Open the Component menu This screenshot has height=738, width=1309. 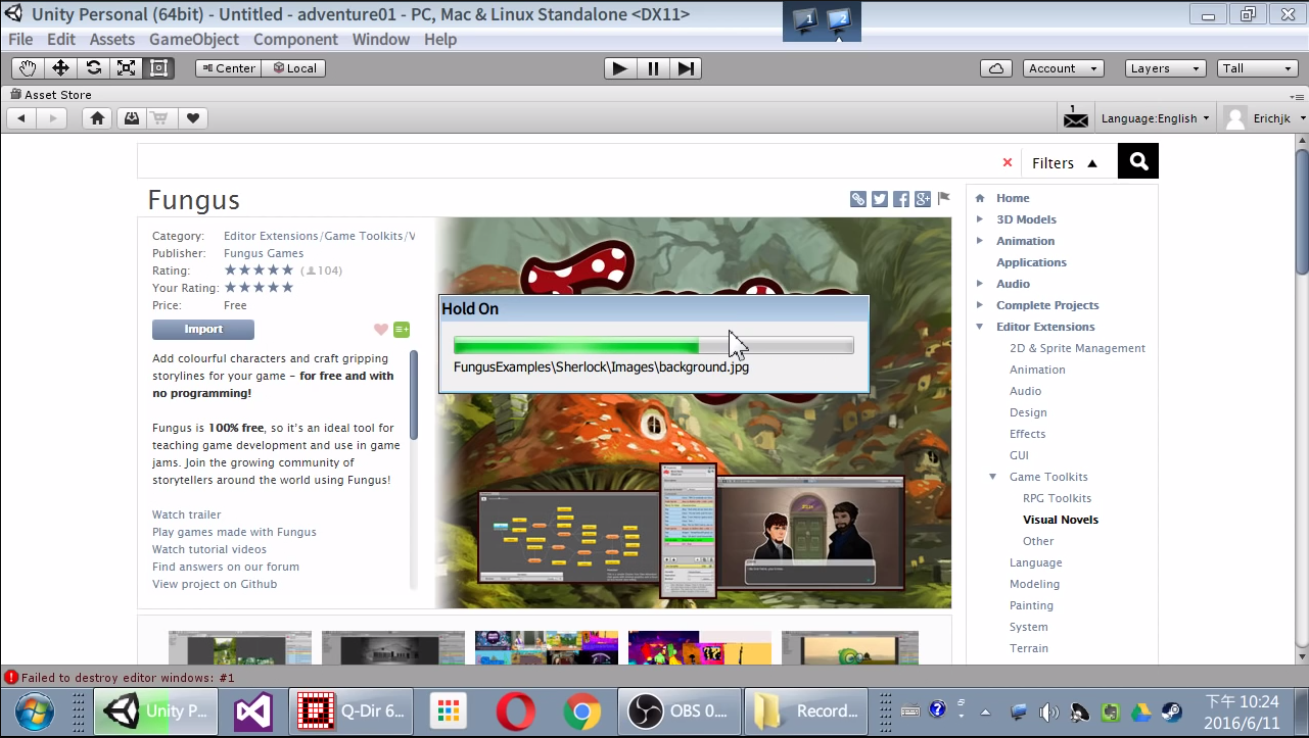pos(295,39)
